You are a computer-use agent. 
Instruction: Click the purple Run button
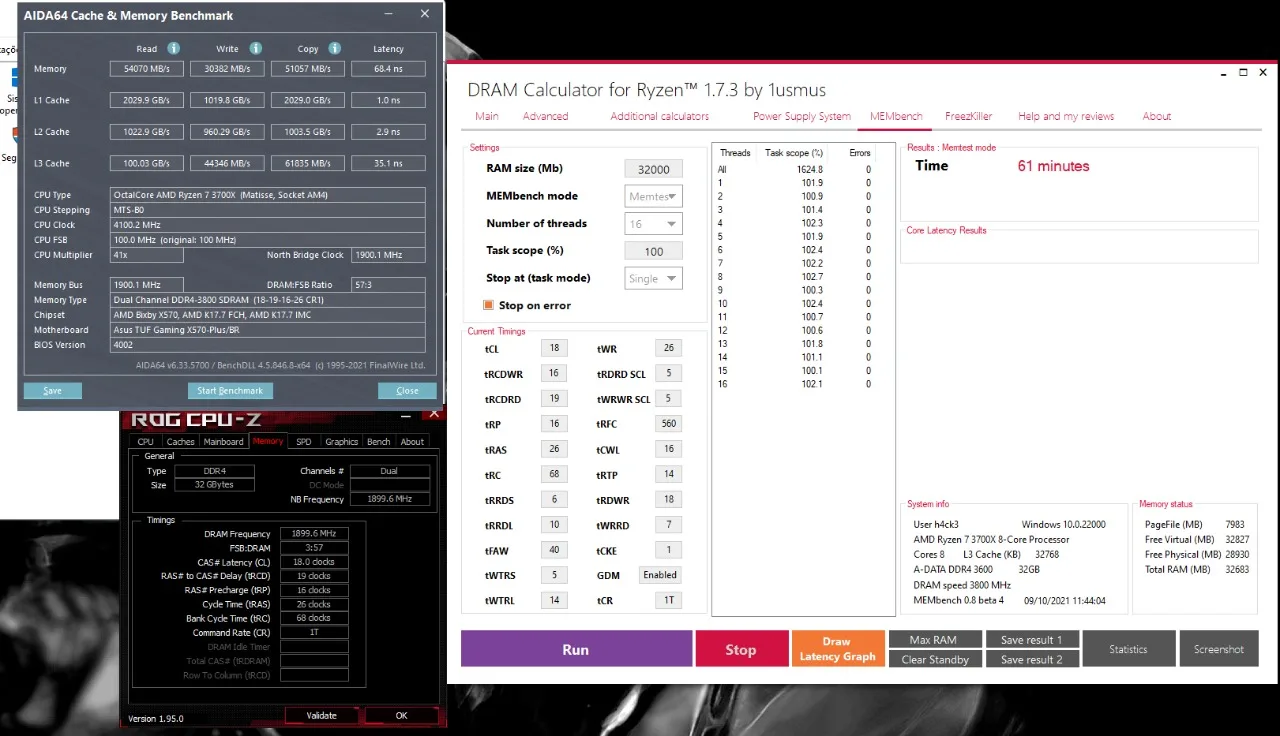click(576, 649)
